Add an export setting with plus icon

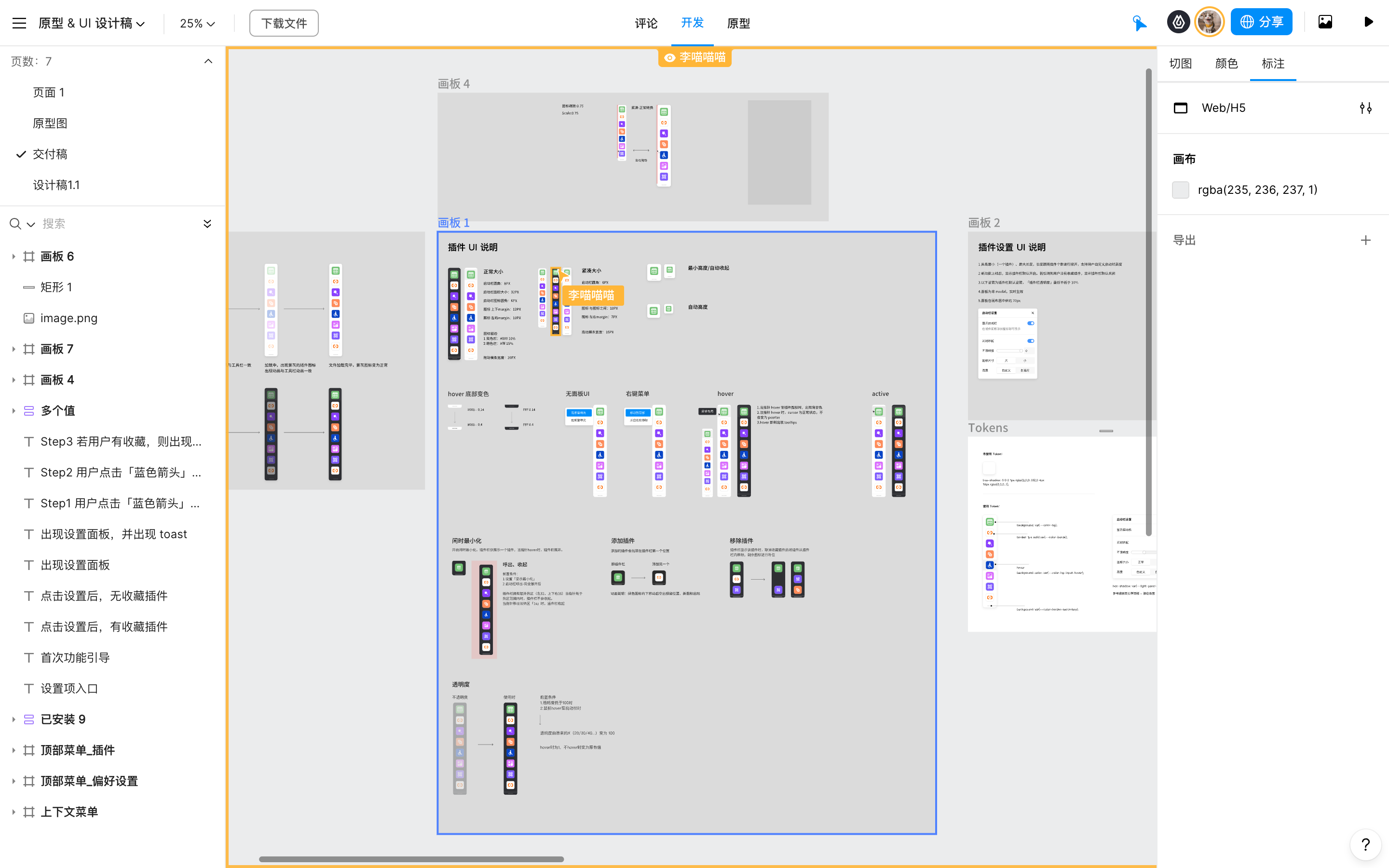(x=1365, y=240)
